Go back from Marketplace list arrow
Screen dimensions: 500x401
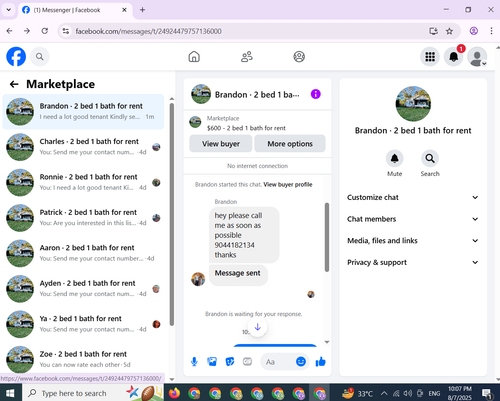click(14, 84)
